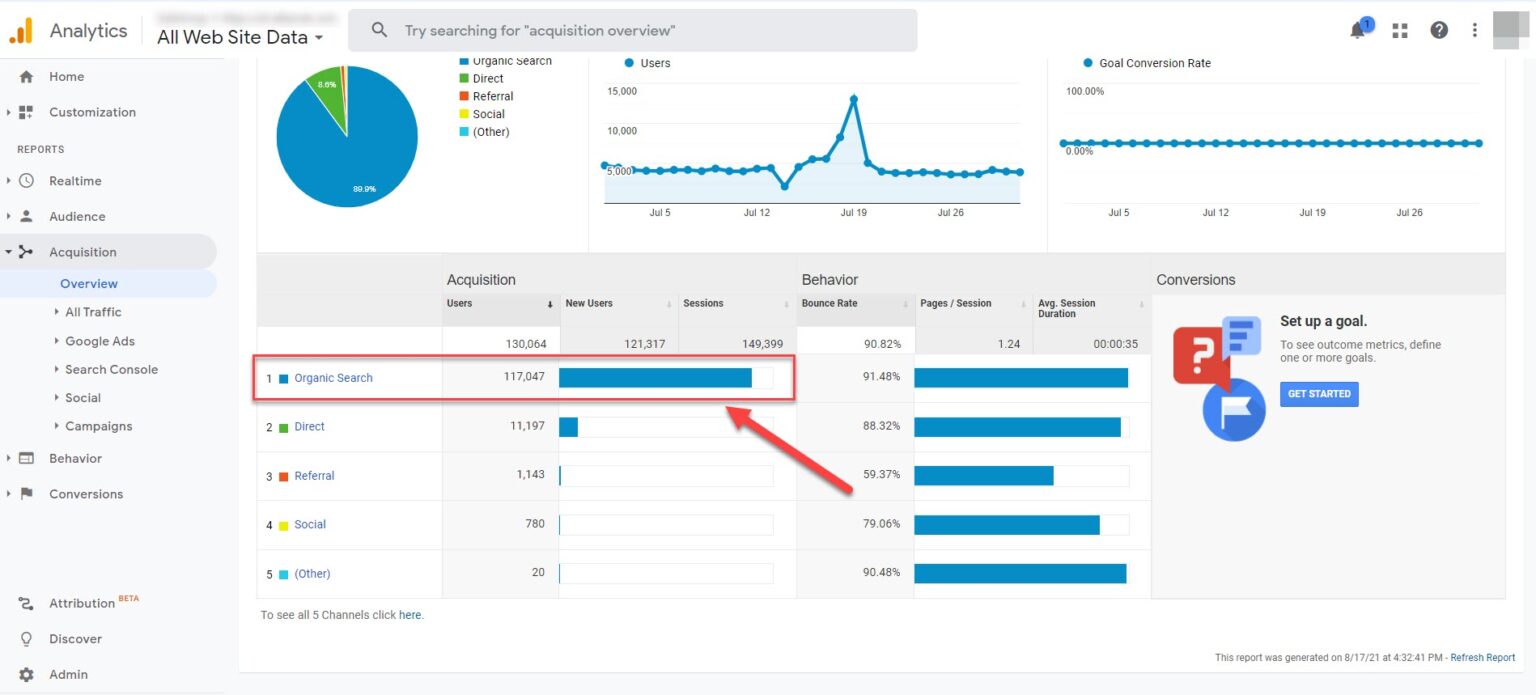Click the Realtime clock icon
Screen dimensions: 1536x695
pos(27,181)
